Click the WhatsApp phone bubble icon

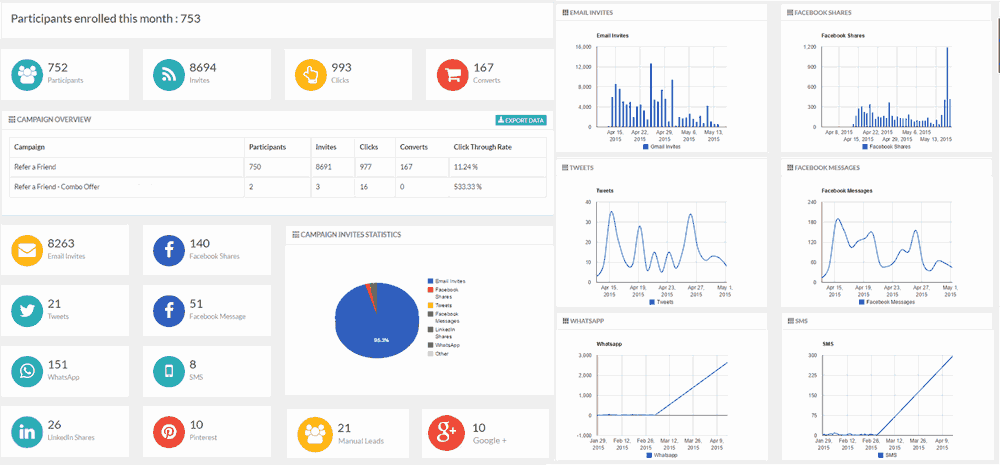tap(27, 371)
